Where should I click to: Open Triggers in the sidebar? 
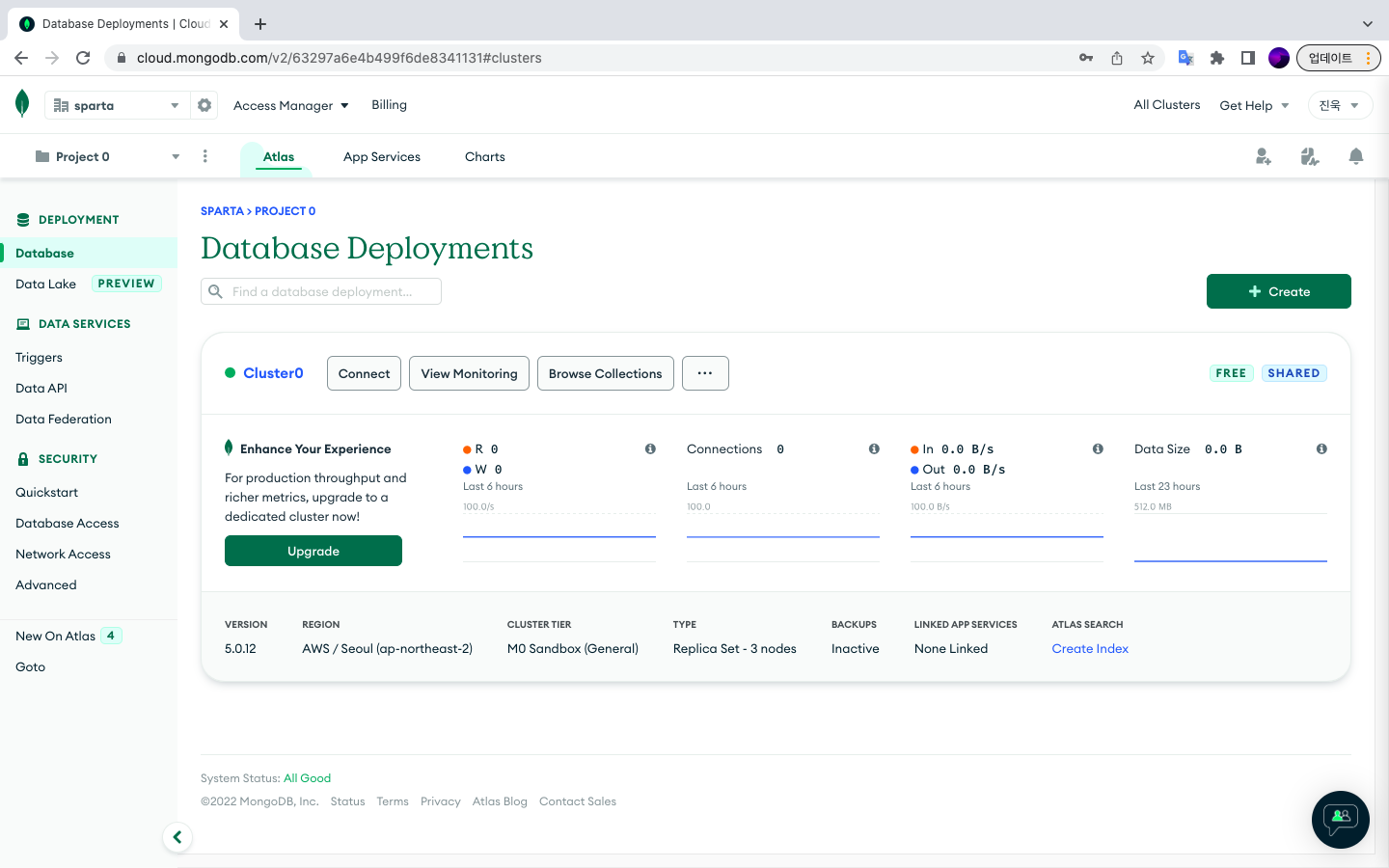tap(39, 357)
